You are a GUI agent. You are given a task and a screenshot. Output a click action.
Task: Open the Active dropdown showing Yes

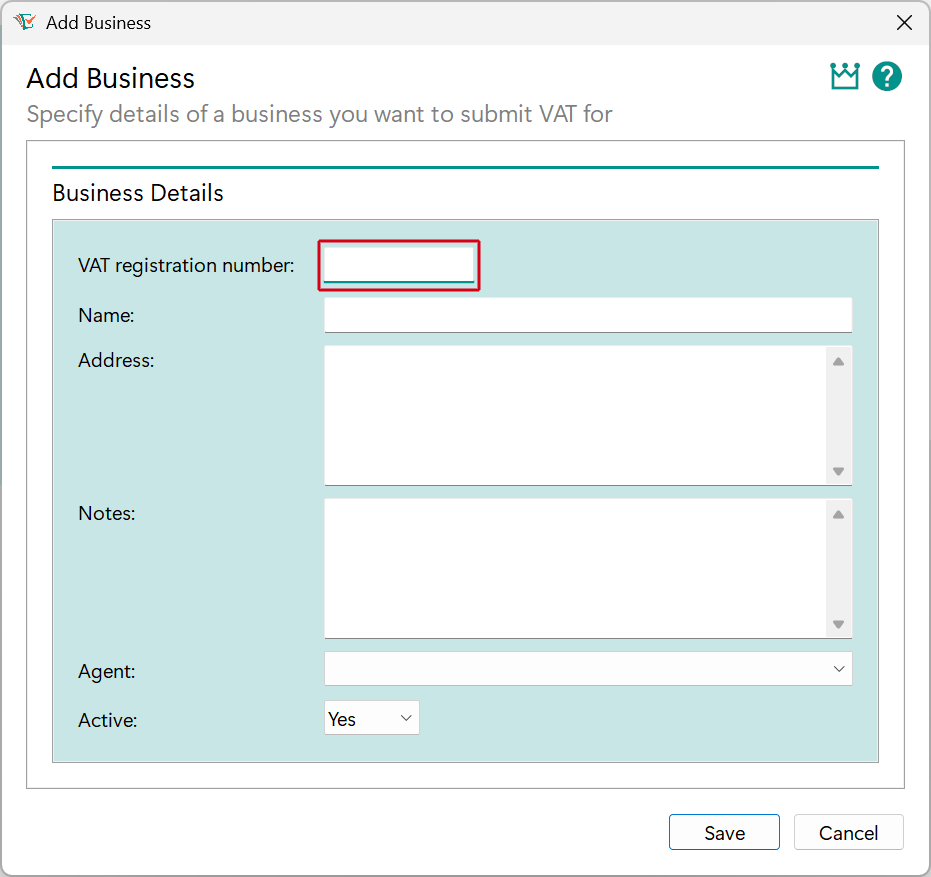(x=405, y=717)
